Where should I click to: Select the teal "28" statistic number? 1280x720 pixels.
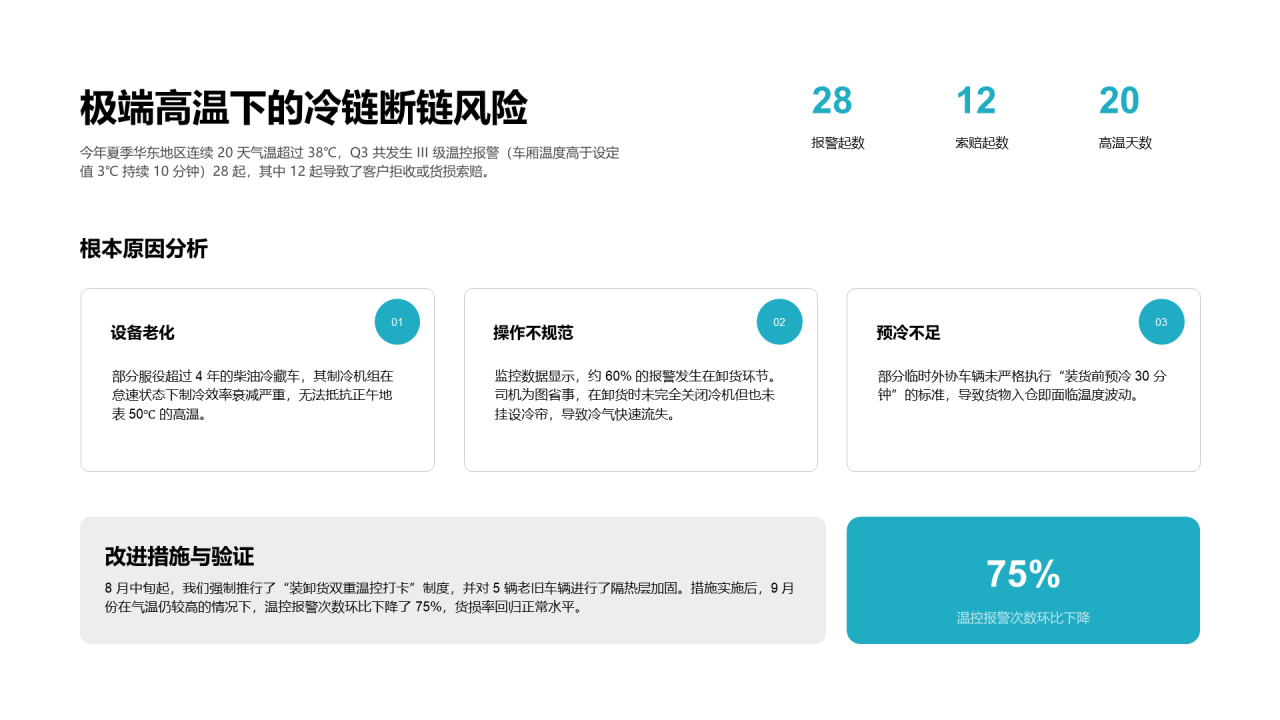(x=833, y=101)
